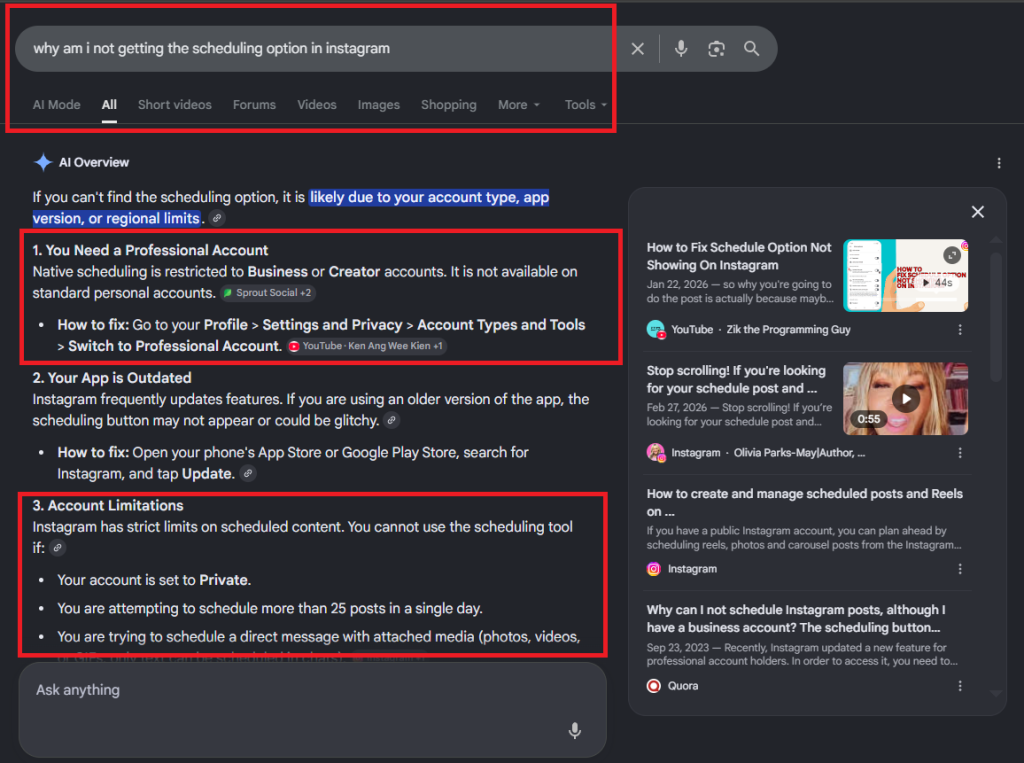Click heading '2. Your App is Outdated'
The image size is (1024, 763).
coord(112,378)
